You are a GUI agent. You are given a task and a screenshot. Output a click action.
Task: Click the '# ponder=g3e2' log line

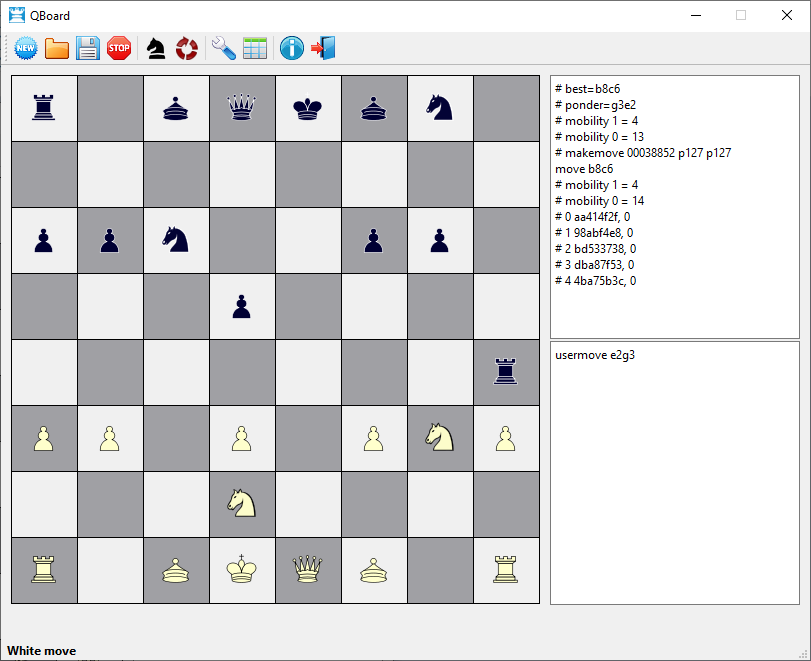595,105
